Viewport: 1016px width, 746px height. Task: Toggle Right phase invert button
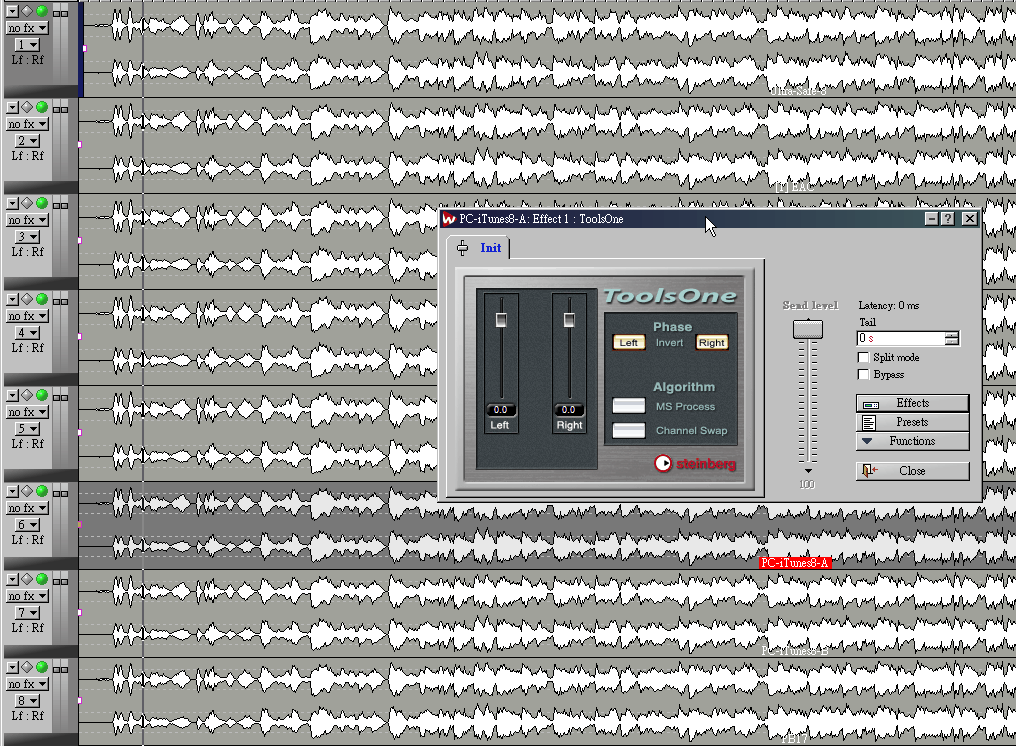click(711, 342)
